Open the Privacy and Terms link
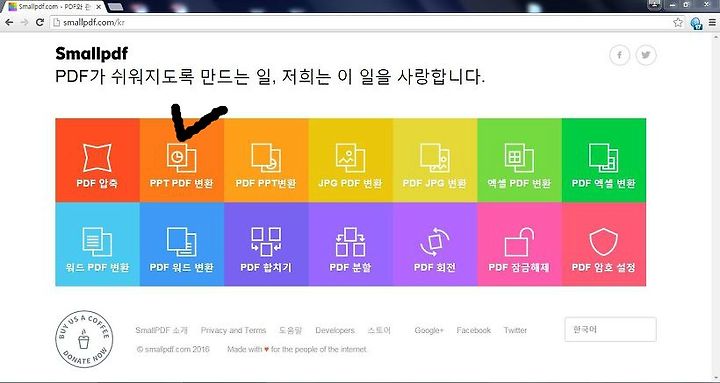Image resolution: width=720 pixels, height=383 pixels. [x=233, y=330]
